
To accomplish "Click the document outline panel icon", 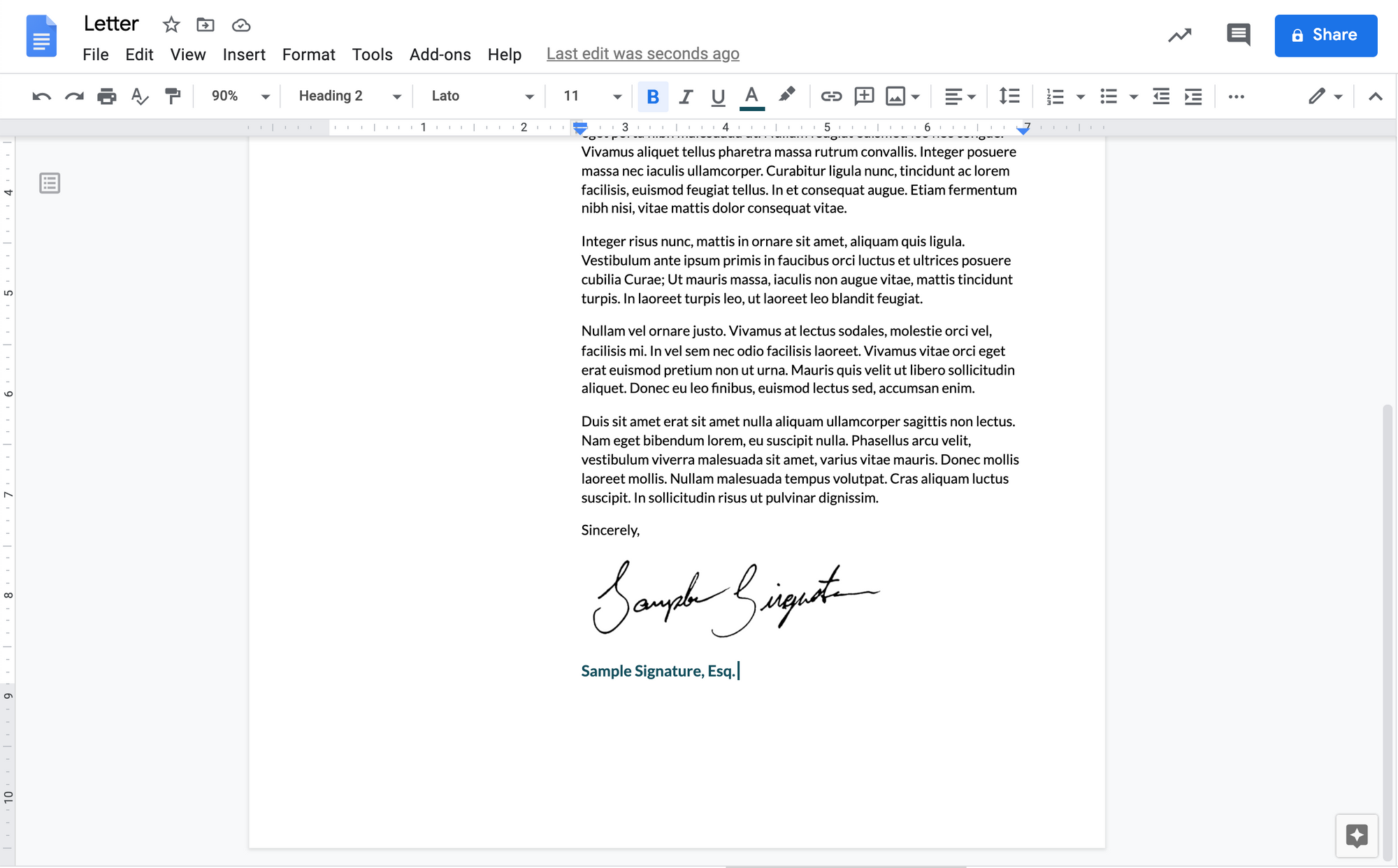I will tap(49, 183).
